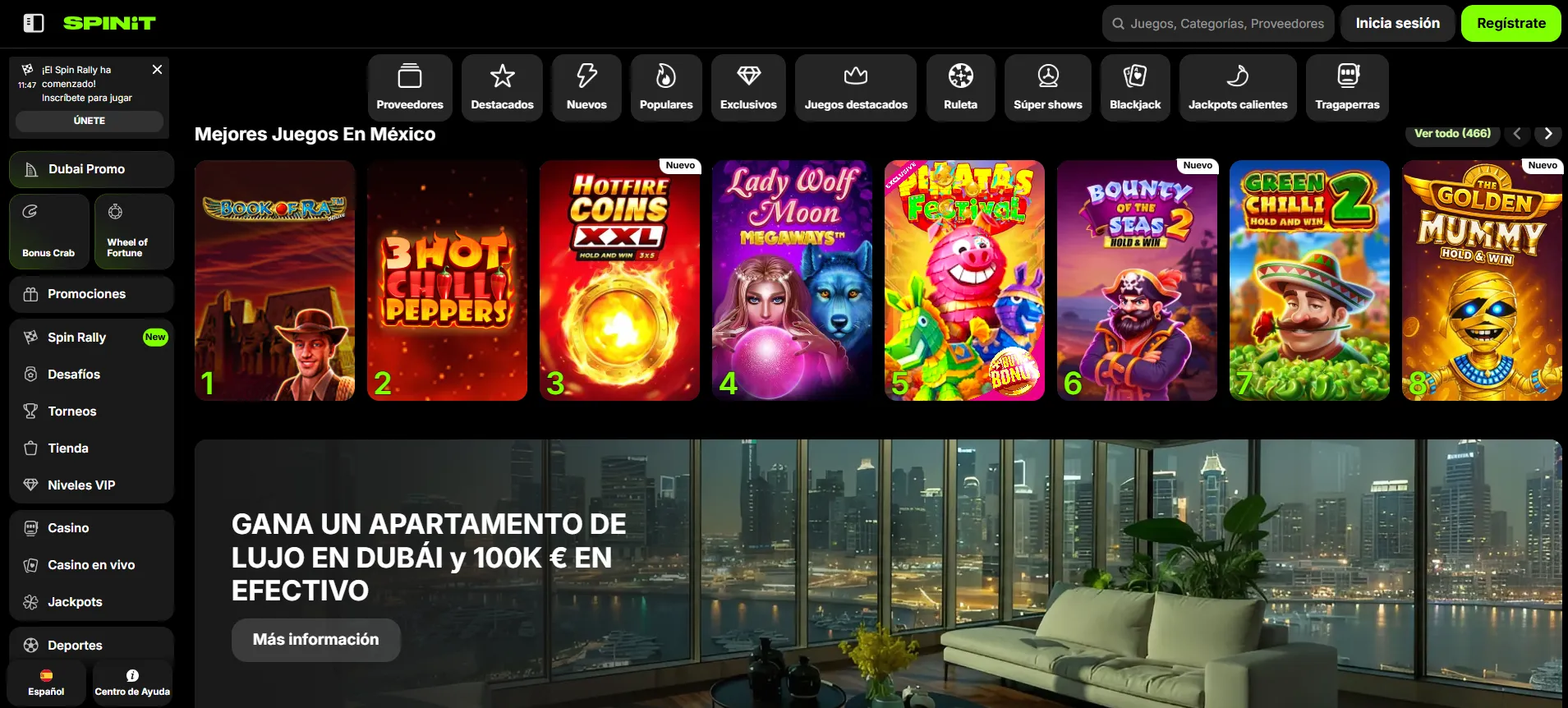Open the Destacados category
Image resolution: width=1568 pixels, height=708 pixels.
coord(502,88)
